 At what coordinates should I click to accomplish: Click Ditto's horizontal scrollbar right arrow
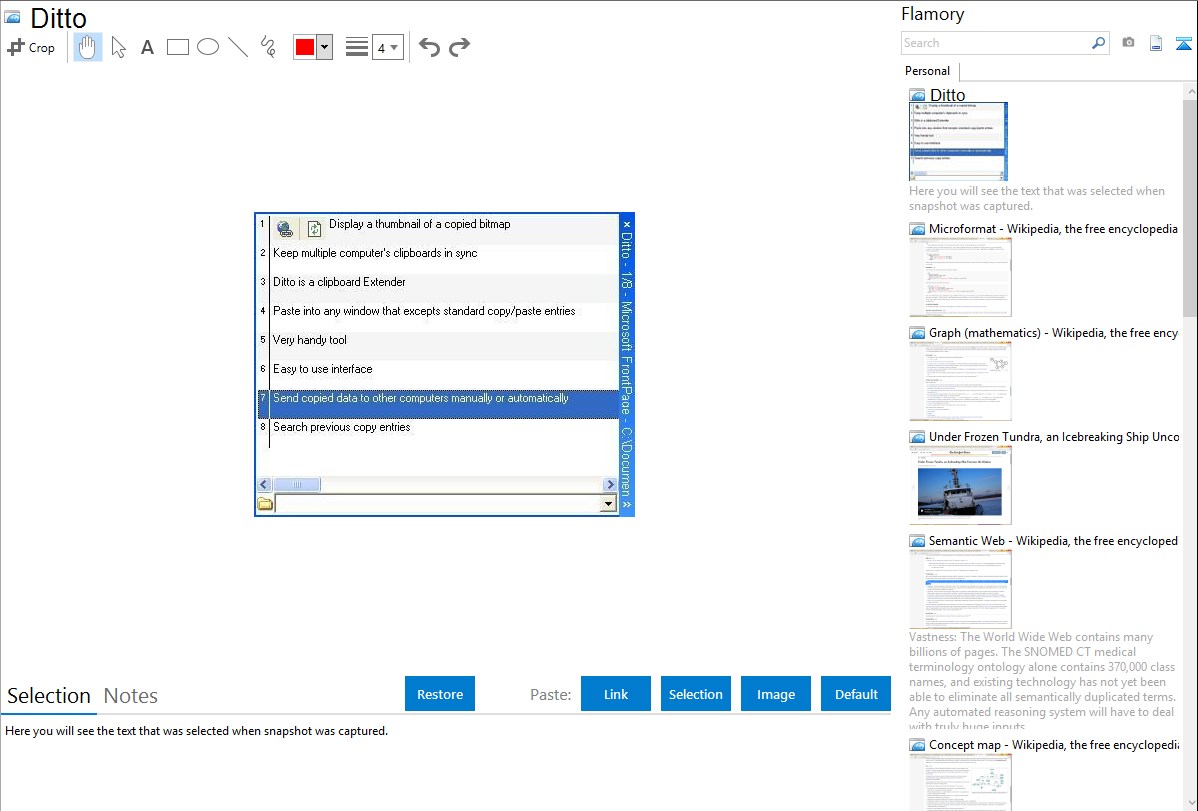610,484
